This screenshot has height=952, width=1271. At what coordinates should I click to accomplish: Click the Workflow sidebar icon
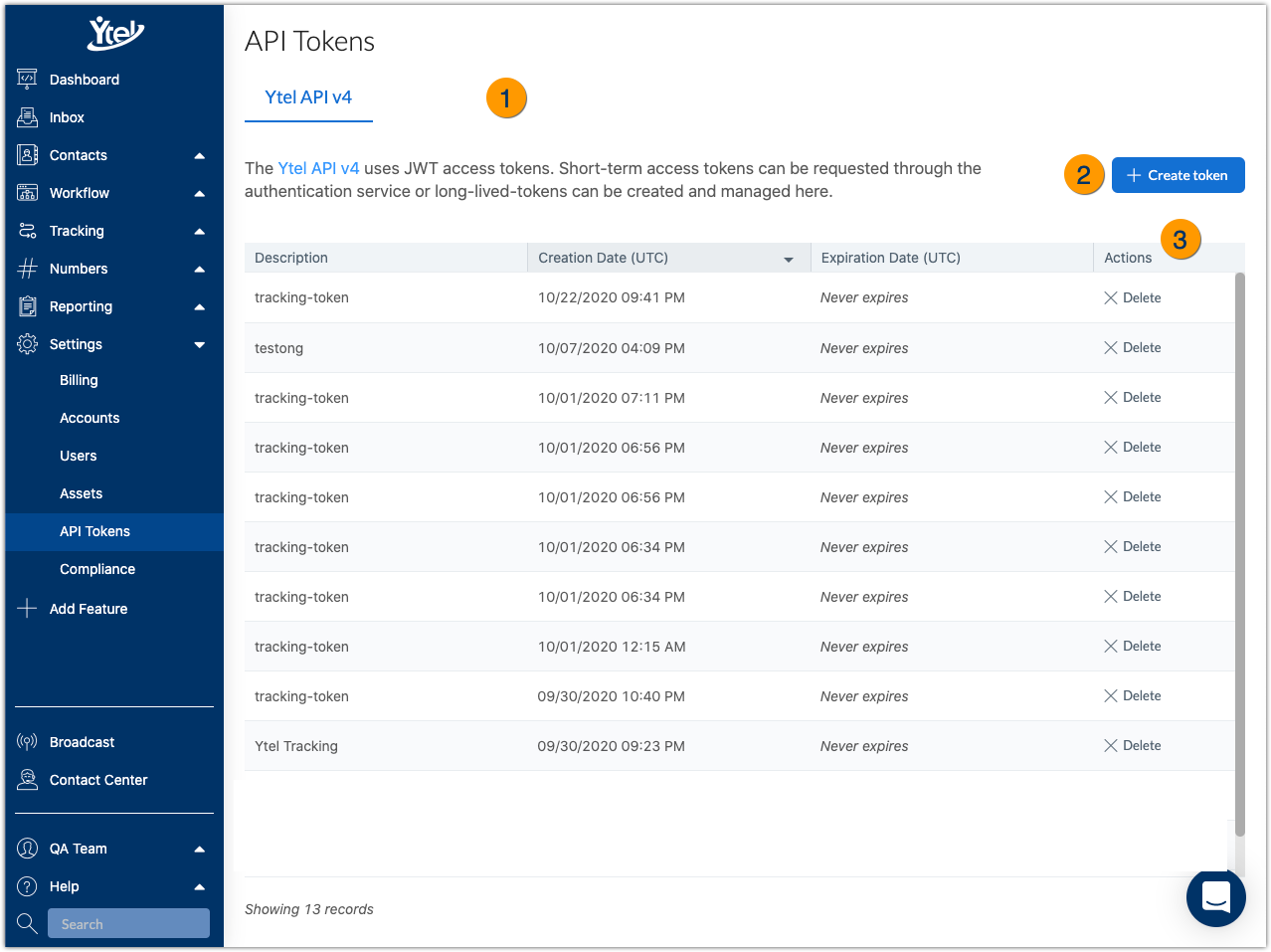pyautogui.click(x=27, y=193)
